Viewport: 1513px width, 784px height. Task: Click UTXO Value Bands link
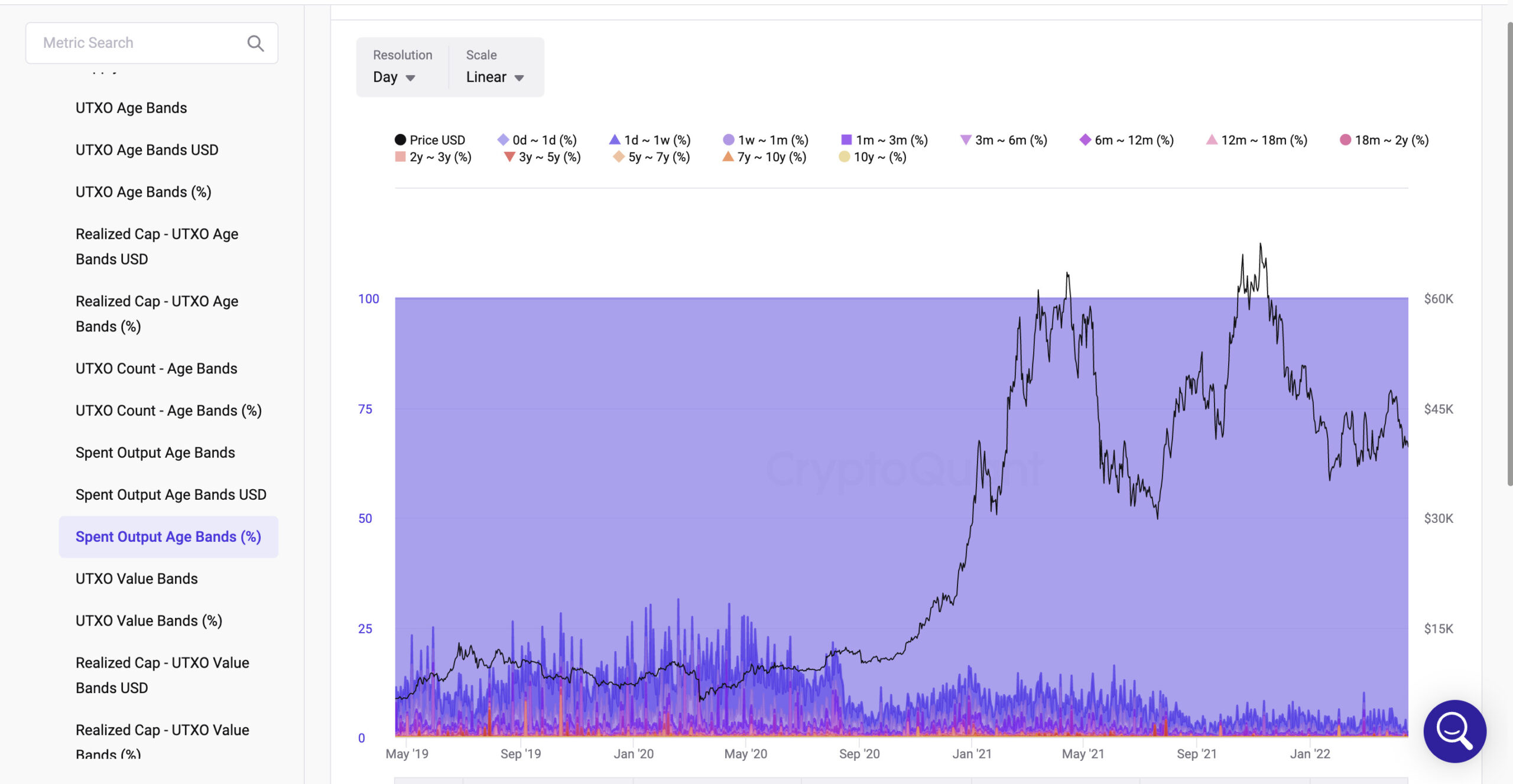(x=136, y=579)
